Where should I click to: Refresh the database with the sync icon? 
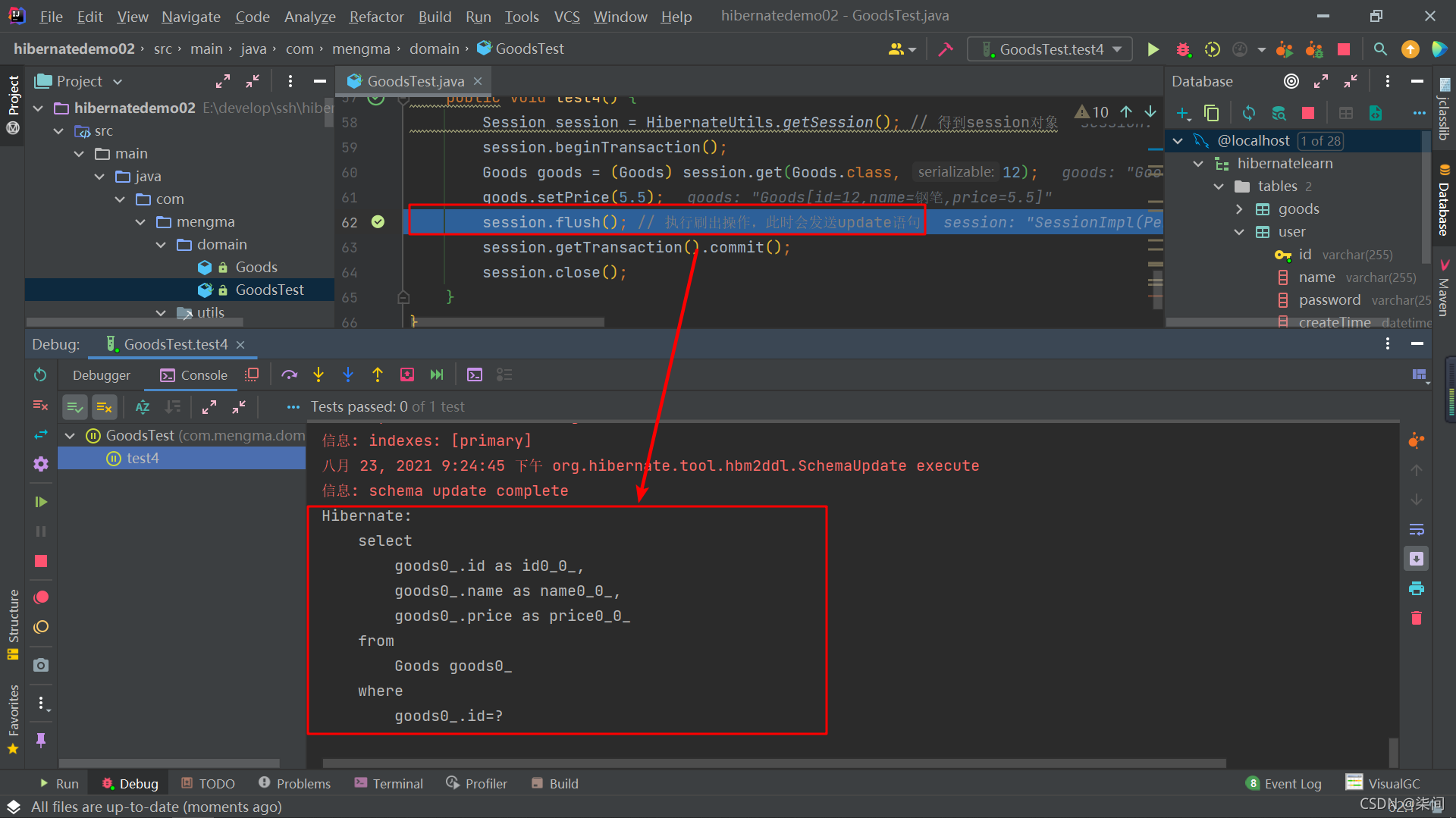coord(1249,113)
